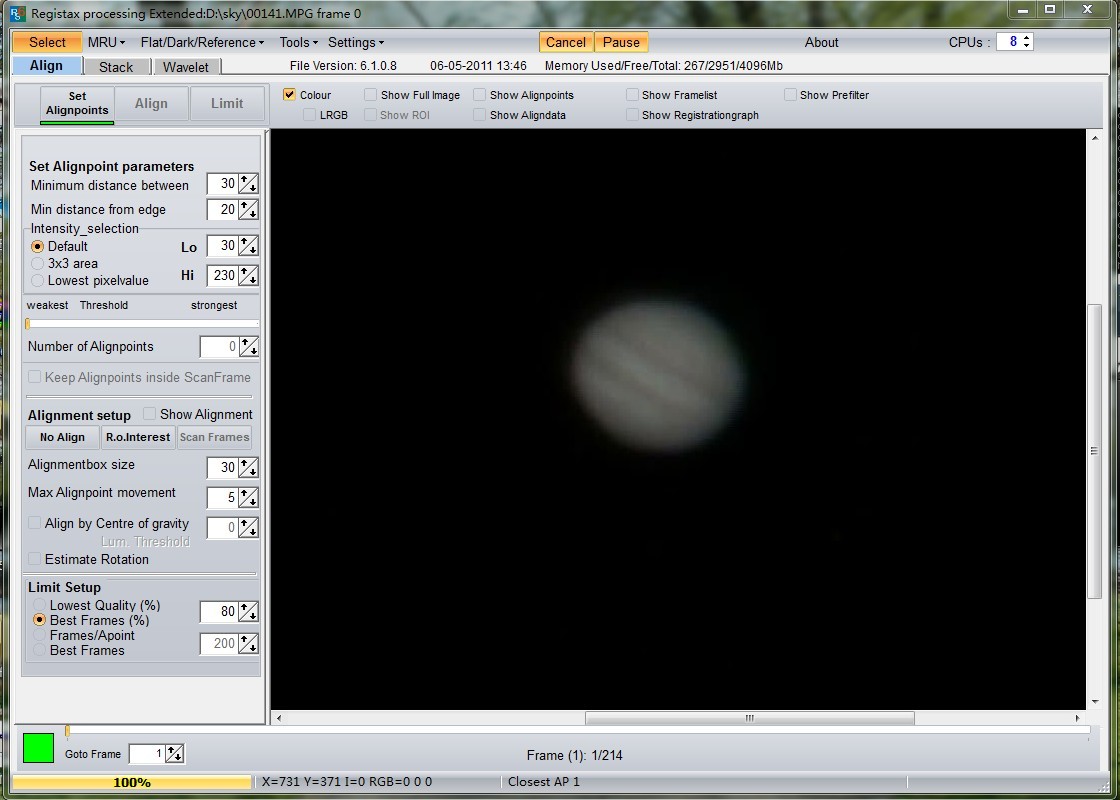Click spinner for Number of Alignpoints

[248, 346]
